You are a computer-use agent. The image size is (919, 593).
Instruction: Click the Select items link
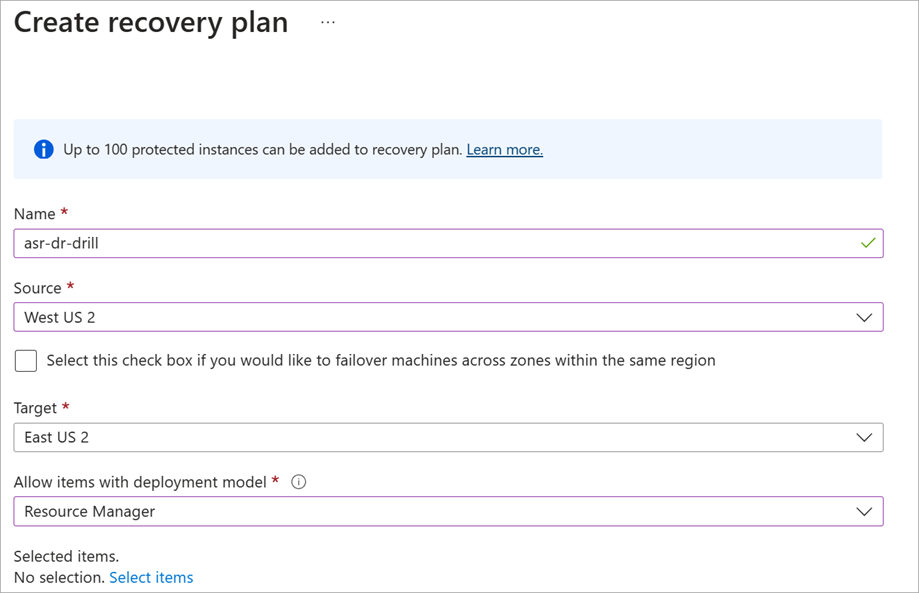151,578
